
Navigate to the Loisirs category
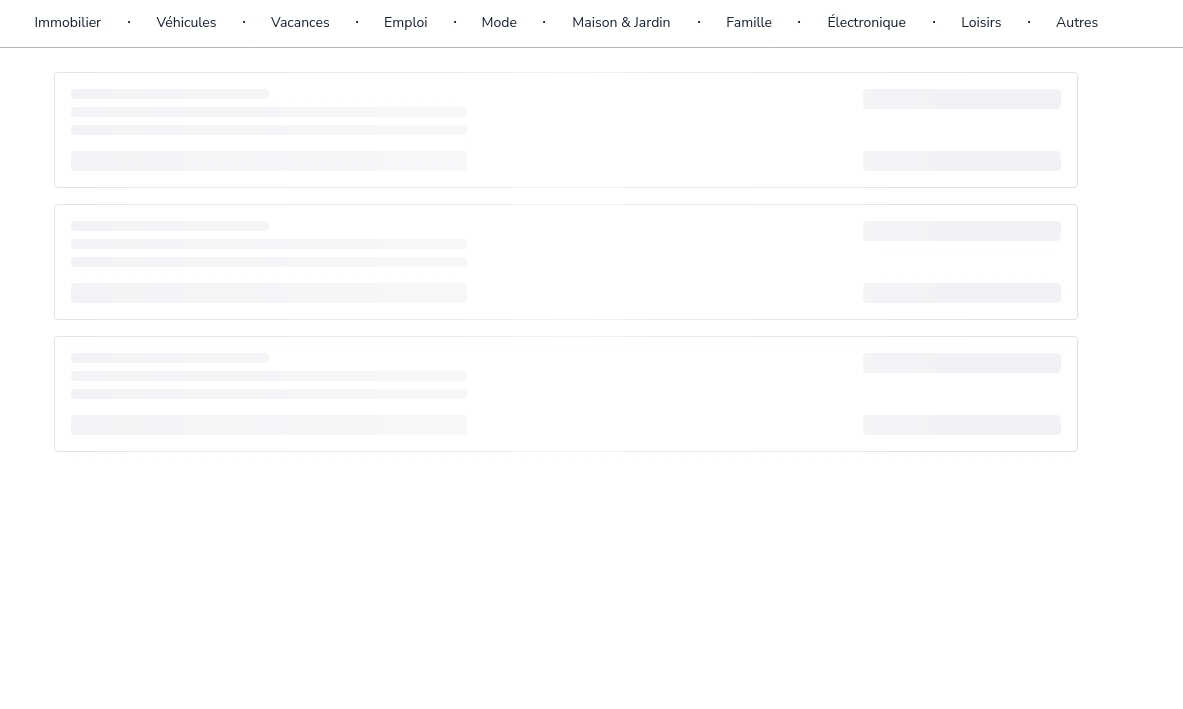coord(980,22)
